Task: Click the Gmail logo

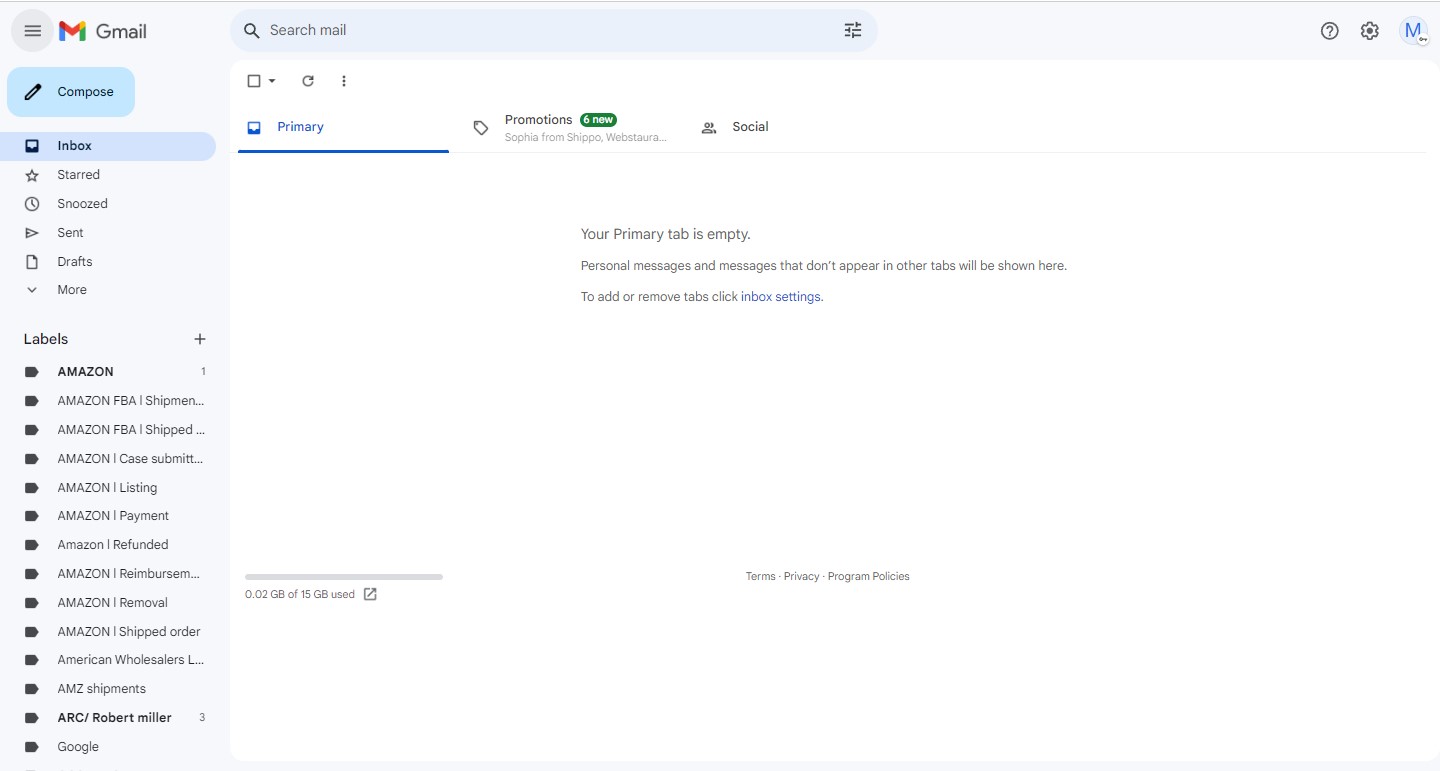Action: [103, 31]
